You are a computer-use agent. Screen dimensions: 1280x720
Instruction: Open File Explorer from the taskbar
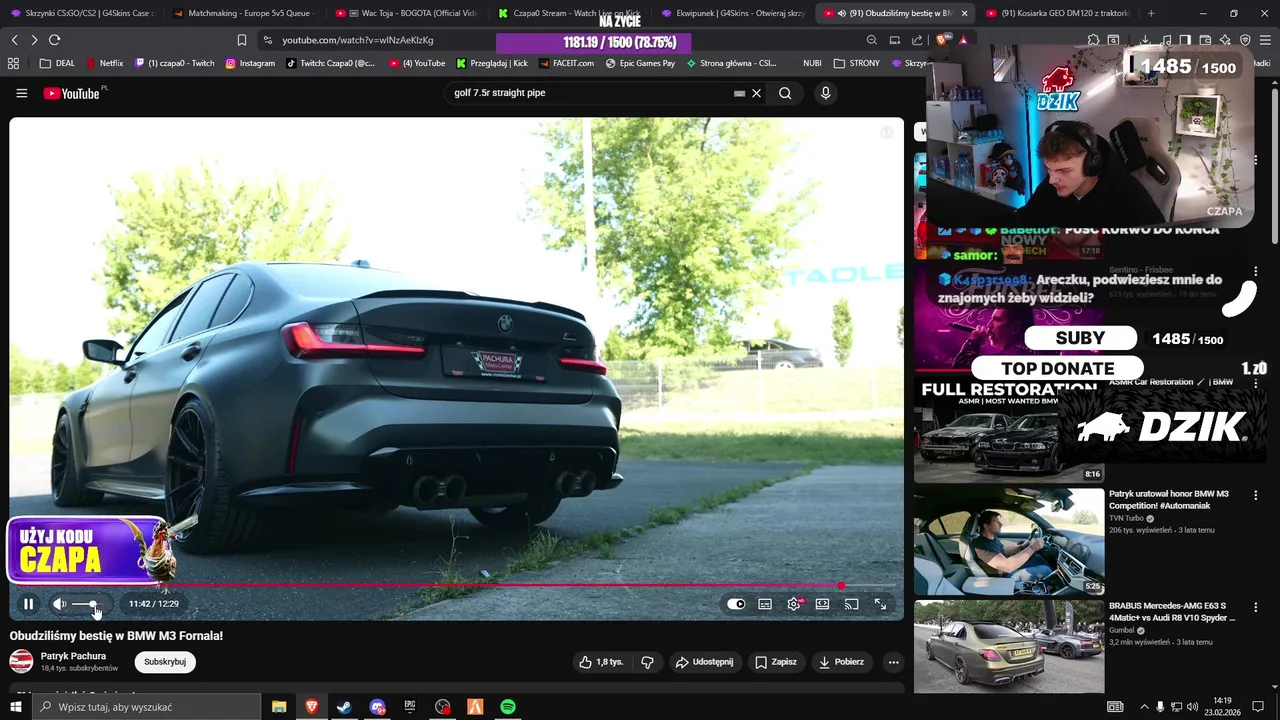tap(279, 707)
